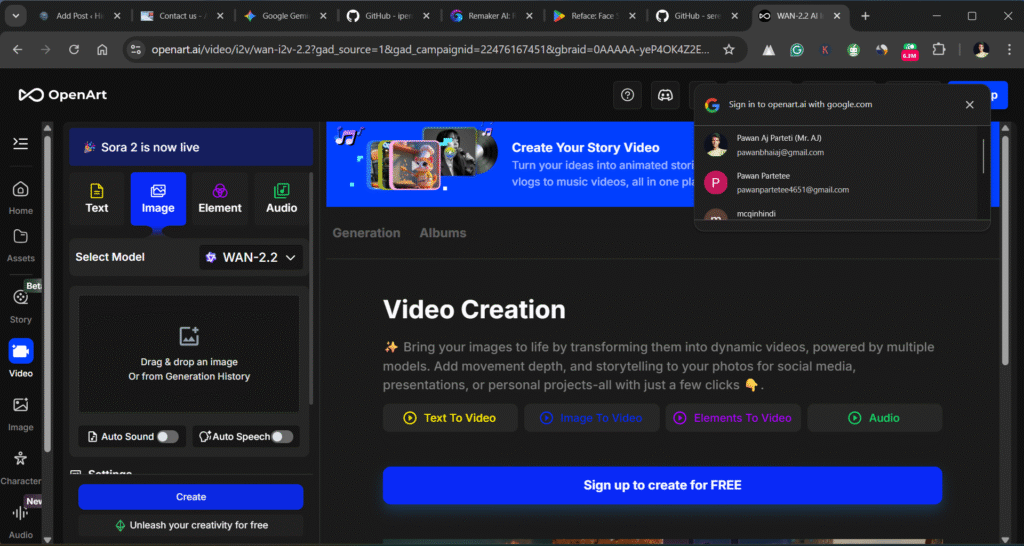The width and height of the screenshot is (1024, 546).
Task: Sign in as Pawan Partetee account
Action: [x=836, y=183]
